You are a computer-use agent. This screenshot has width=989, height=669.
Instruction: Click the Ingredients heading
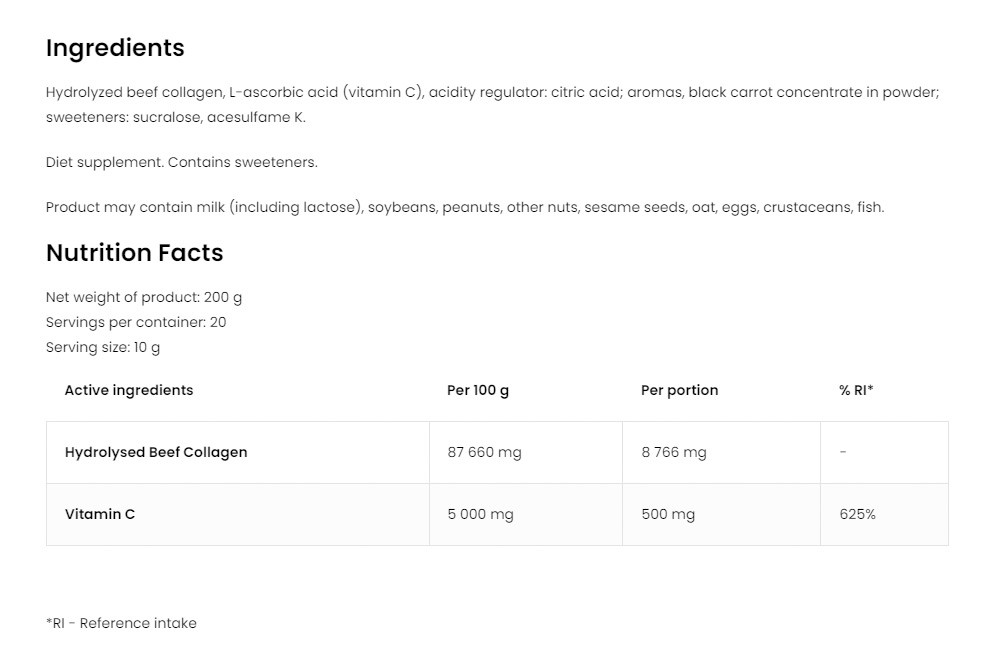[x=115, y=48]
